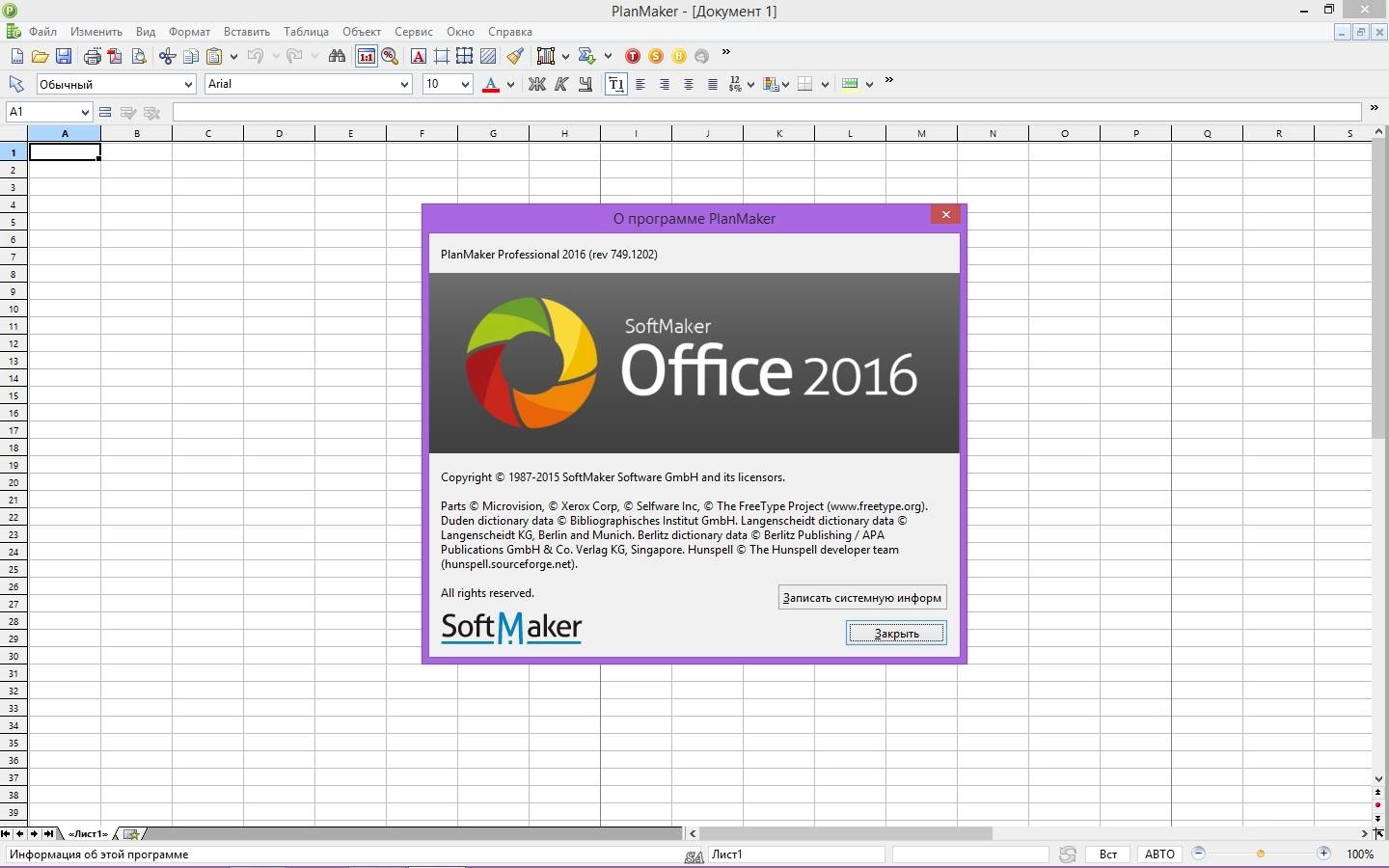Click the cell shading hatch icon
1389x868 pixels.
(x=488, y=56)
